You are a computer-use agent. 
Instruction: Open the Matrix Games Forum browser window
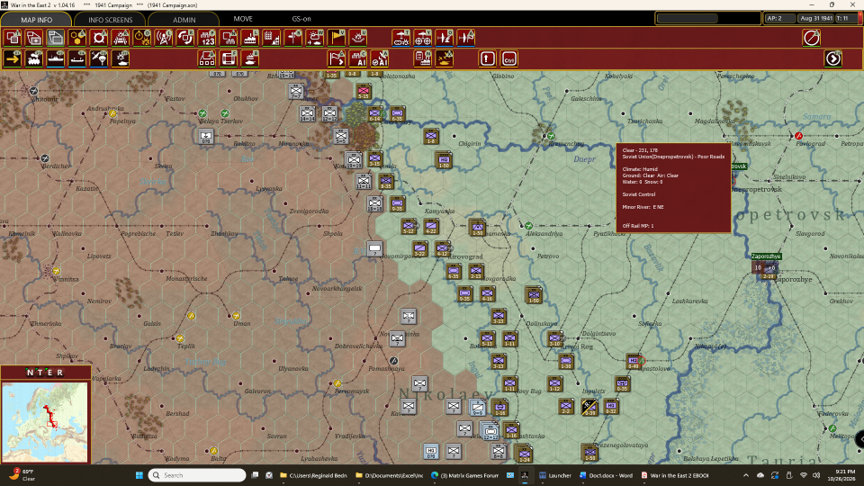click(x=466, y=475)
